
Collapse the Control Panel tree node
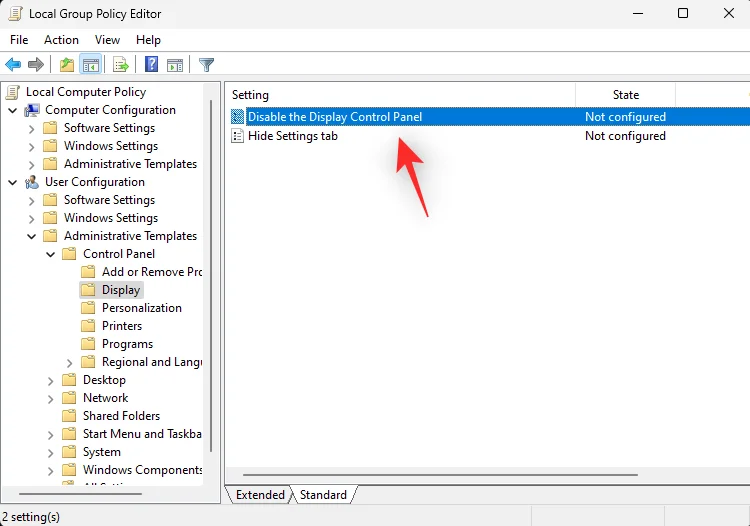50,254
